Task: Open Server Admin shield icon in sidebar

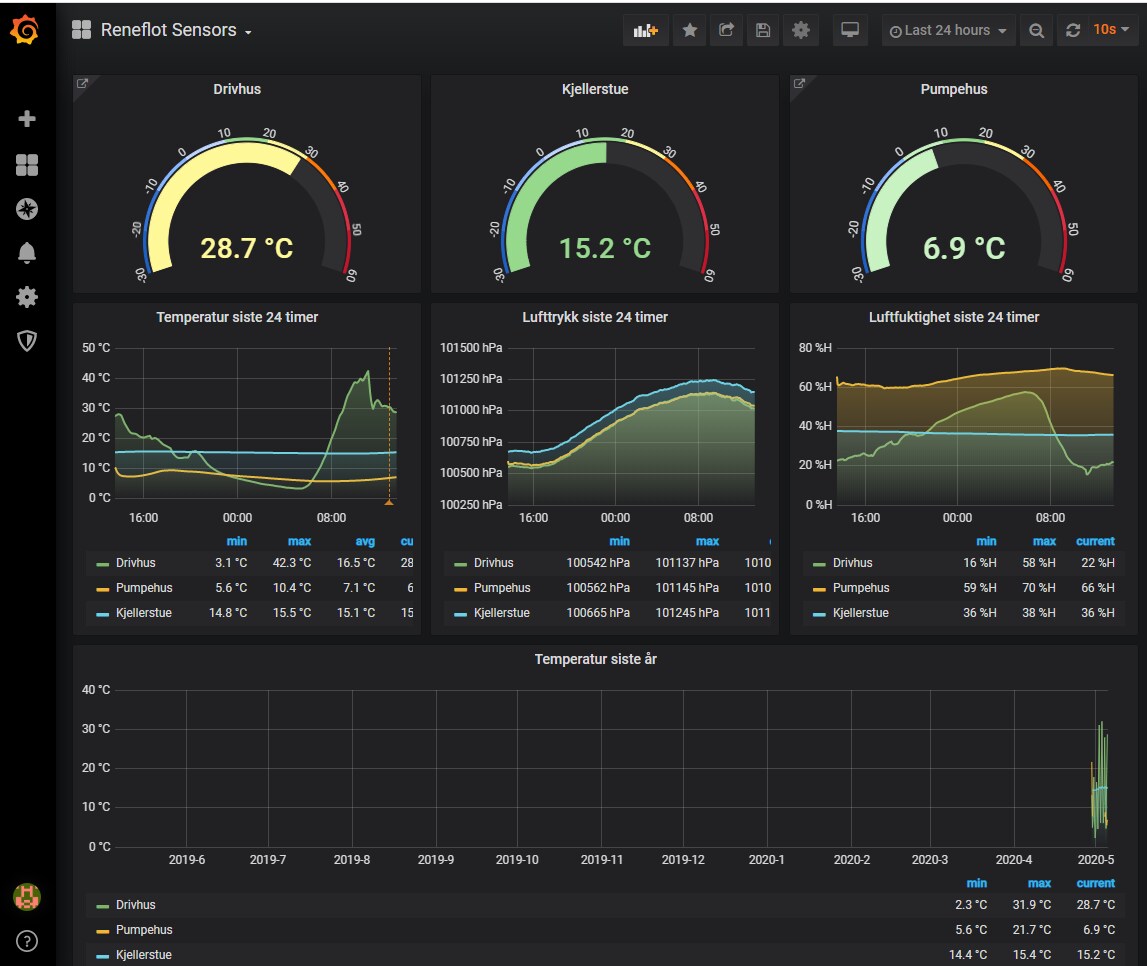Action: click(27, 341)
